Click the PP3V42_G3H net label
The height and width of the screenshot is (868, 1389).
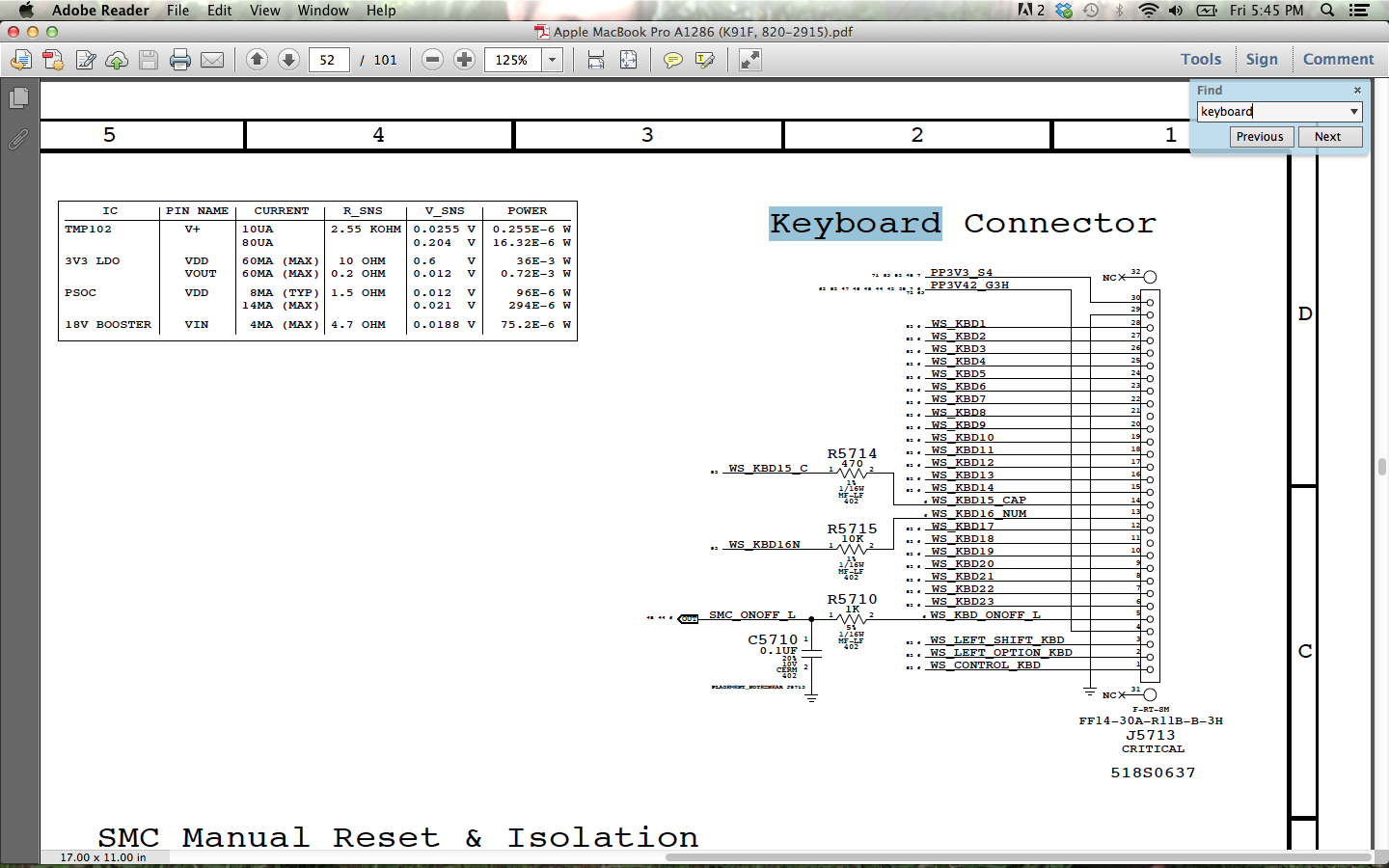pos(969,285)
